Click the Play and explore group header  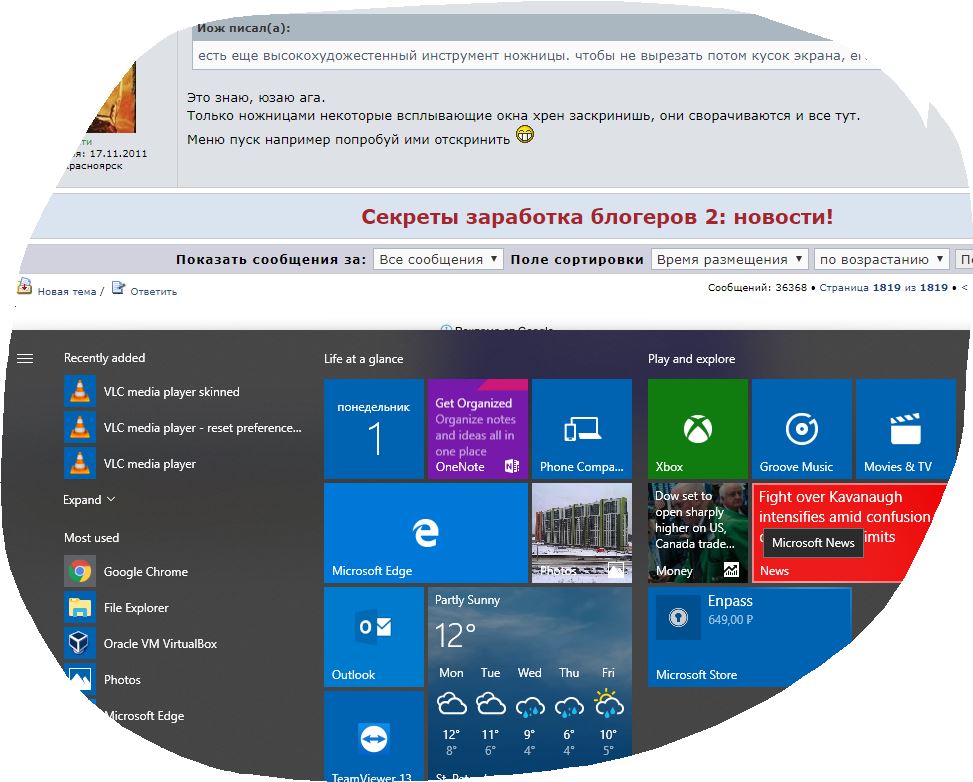point(691,359)
